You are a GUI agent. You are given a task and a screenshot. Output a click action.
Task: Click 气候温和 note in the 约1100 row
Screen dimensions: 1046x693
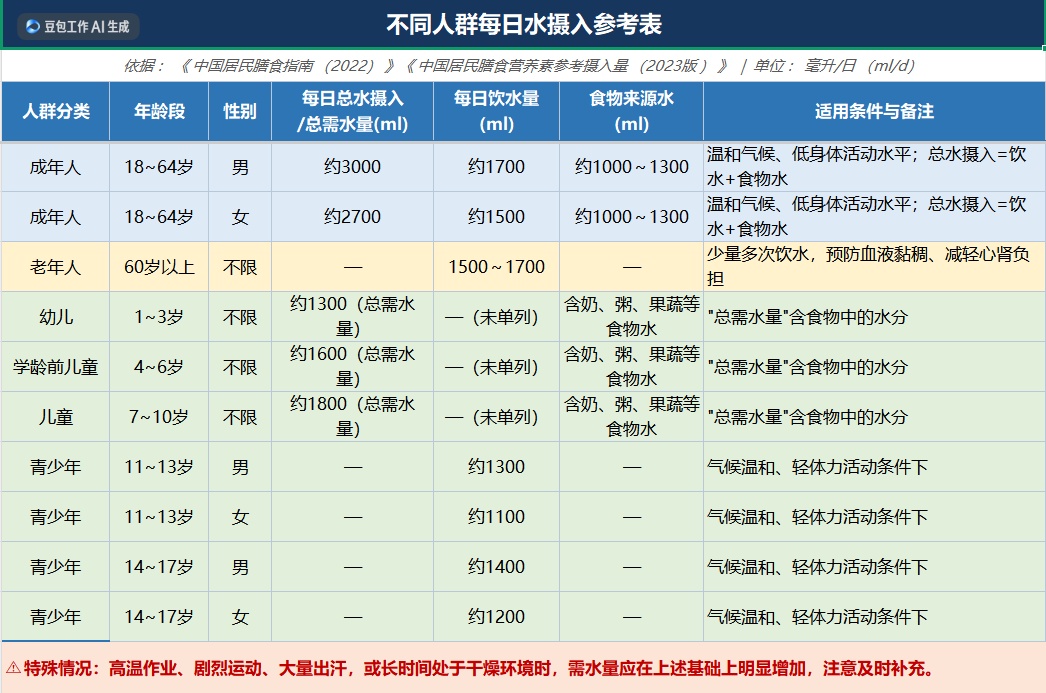874,517
